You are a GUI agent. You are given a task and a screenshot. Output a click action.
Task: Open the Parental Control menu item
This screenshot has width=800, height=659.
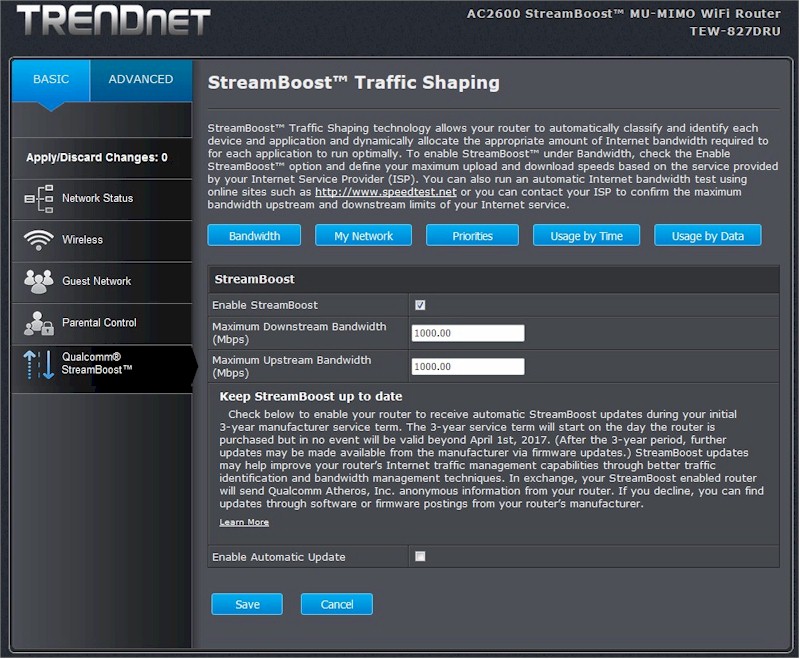(102, 323)
